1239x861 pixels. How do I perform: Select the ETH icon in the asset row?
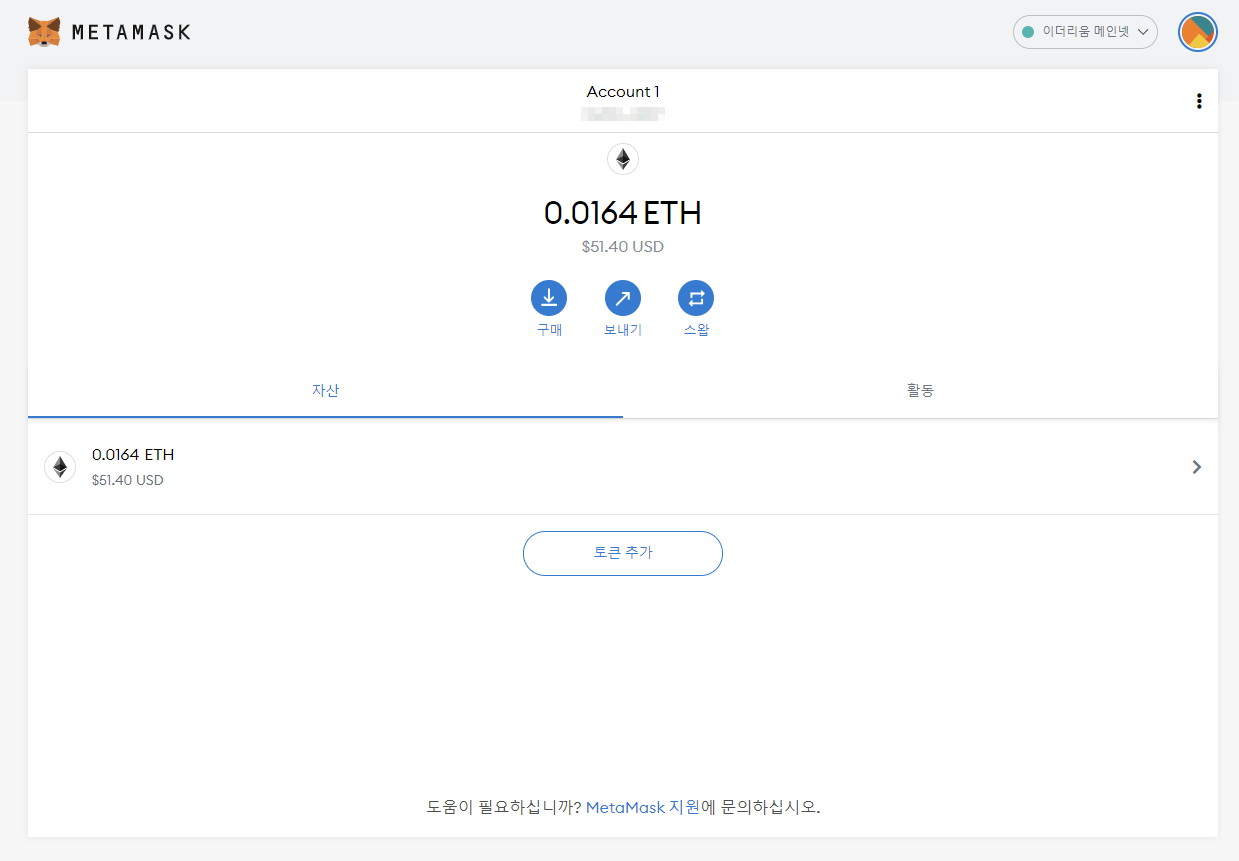59,467
